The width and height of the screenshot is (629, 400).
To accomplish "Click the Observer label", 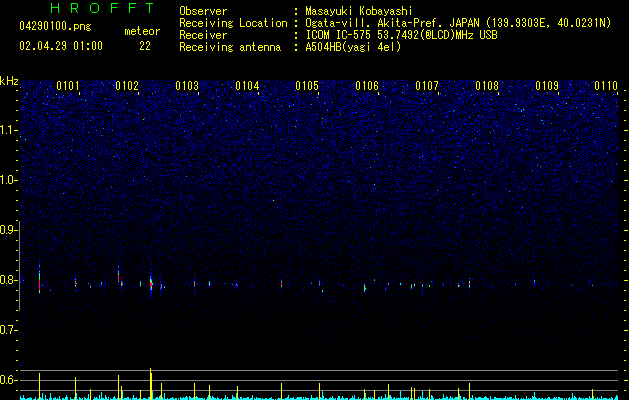I will point(203,11).
